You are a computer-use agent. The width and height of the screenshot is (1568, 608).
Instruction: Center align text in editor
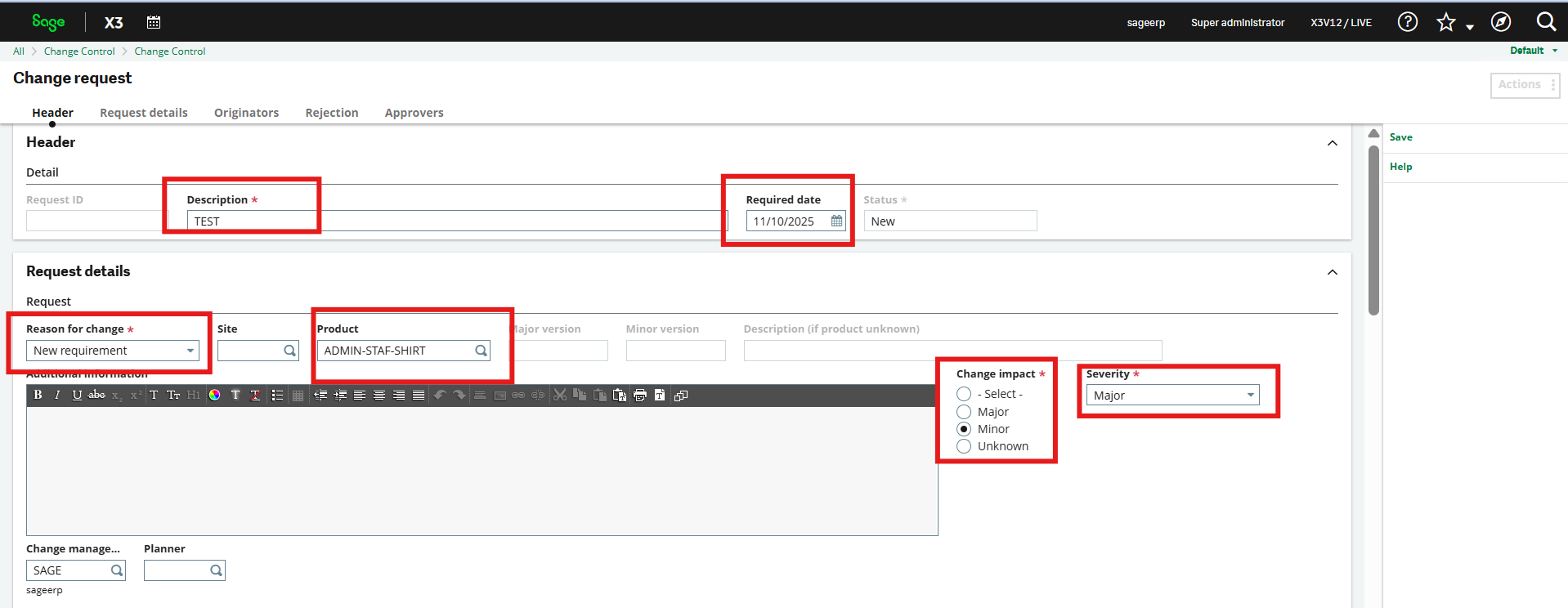point(379,395)
